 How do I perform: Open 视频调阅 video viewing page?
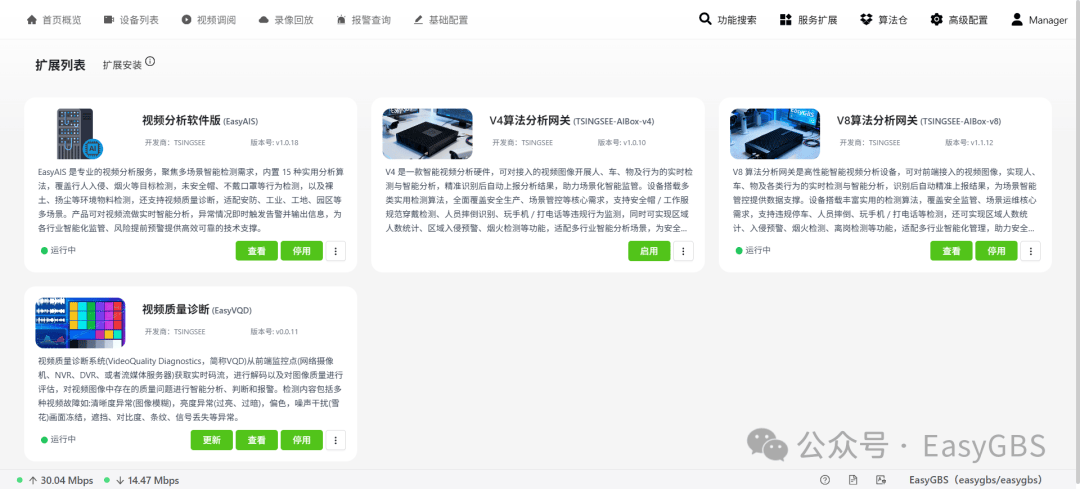(x=209, y=20)
